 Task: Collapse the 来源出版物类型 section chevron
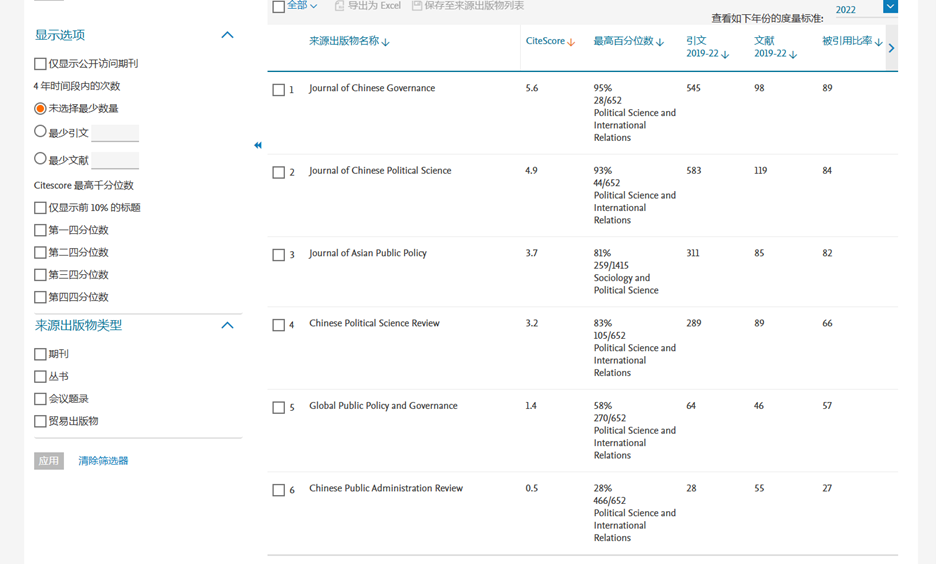(227, 325)
